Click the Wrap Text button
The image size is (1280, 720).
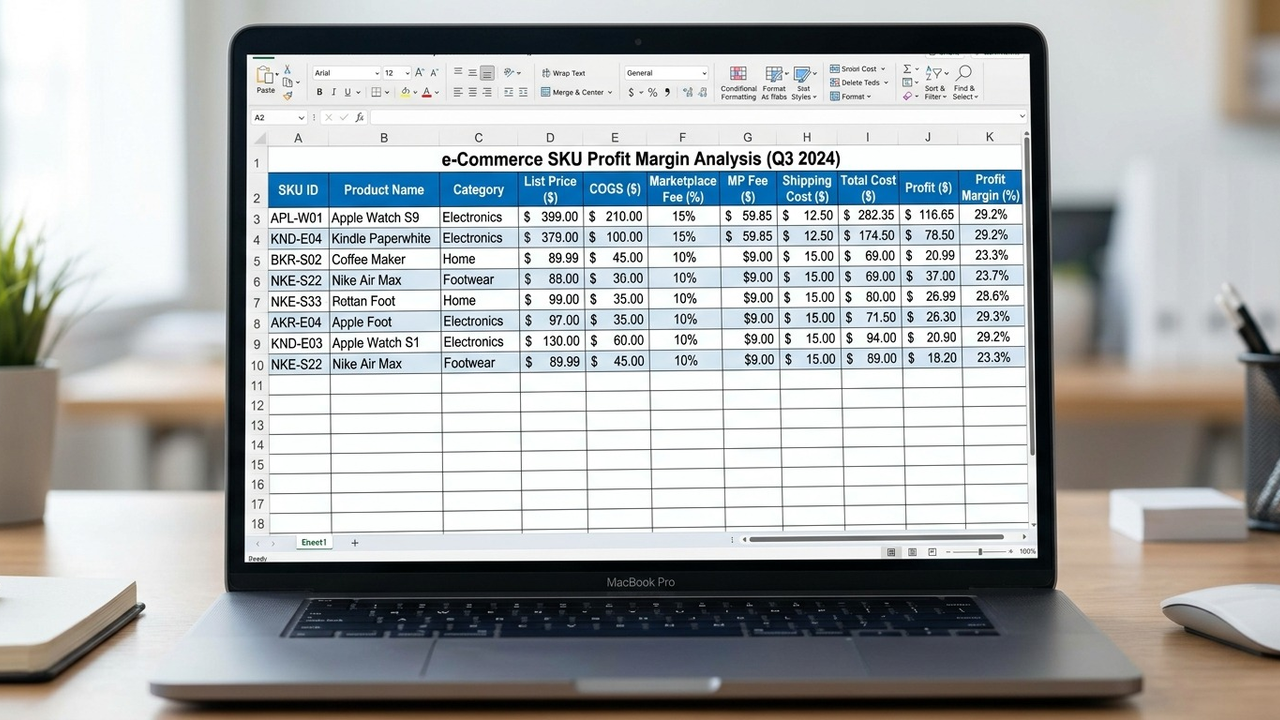click(563, 73)
